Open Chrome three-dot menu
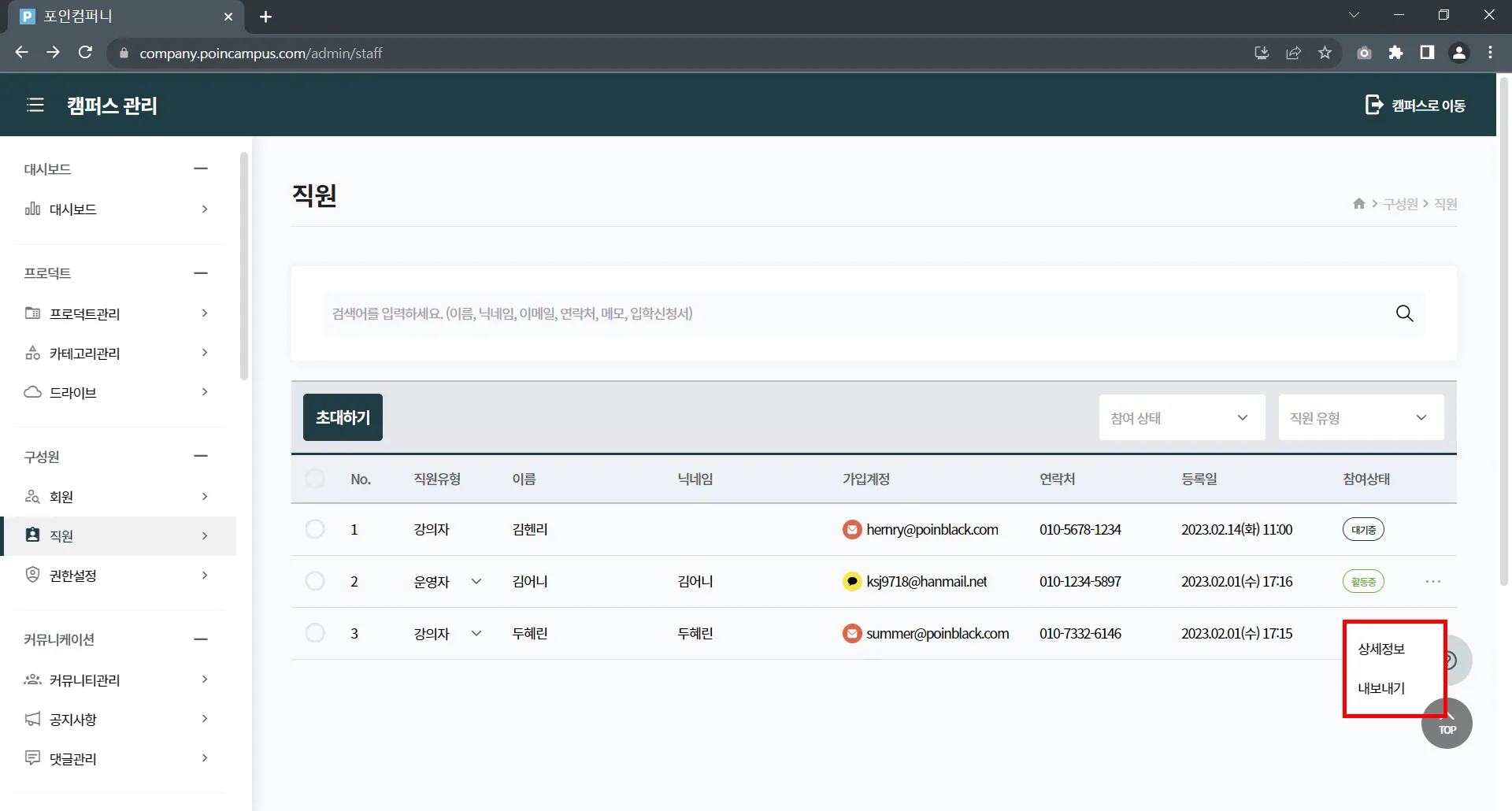This screenshot has height=811, width=1512. click(1490, 53)
